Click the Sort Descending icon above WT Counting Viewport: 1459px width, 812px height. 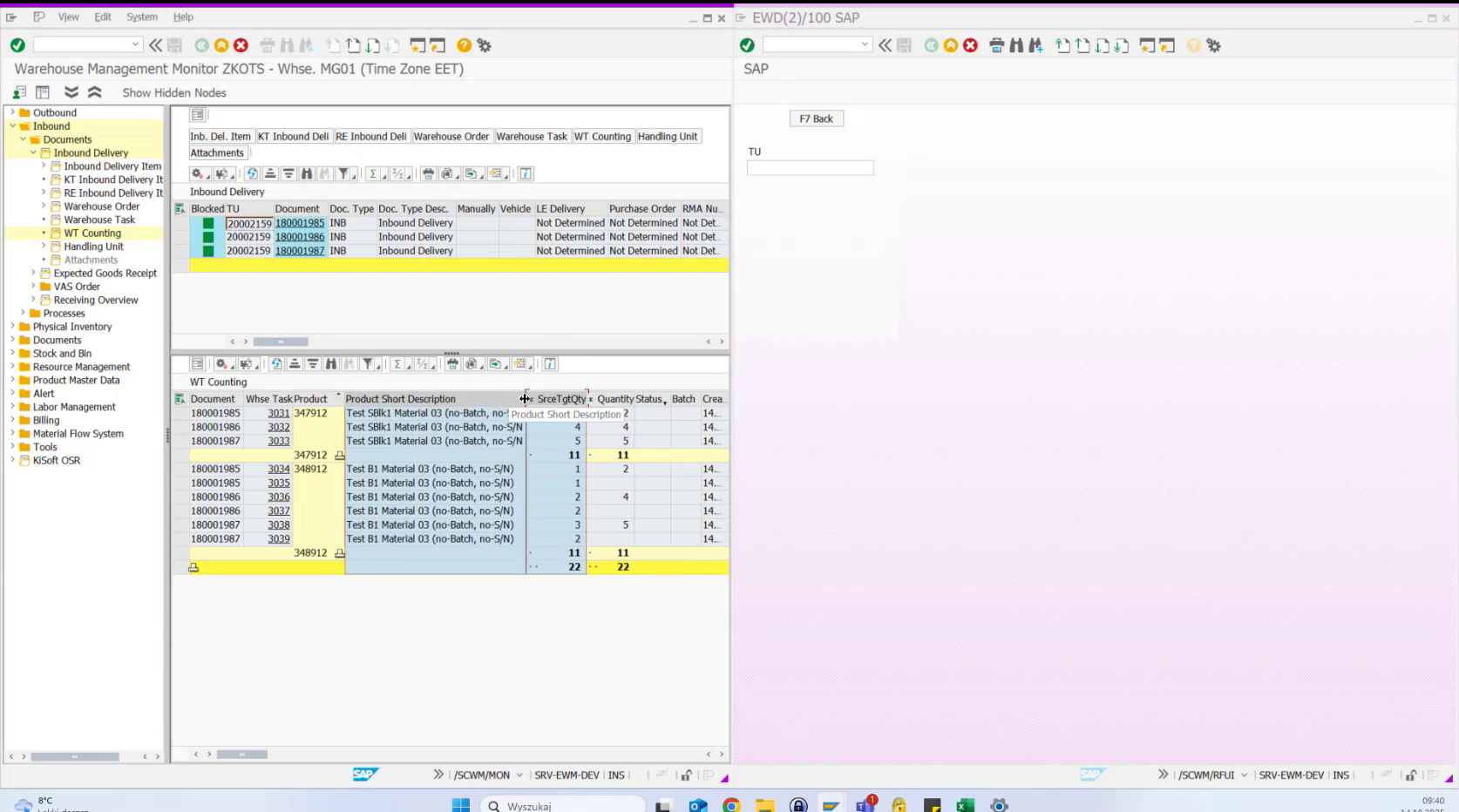pos(312,364)
